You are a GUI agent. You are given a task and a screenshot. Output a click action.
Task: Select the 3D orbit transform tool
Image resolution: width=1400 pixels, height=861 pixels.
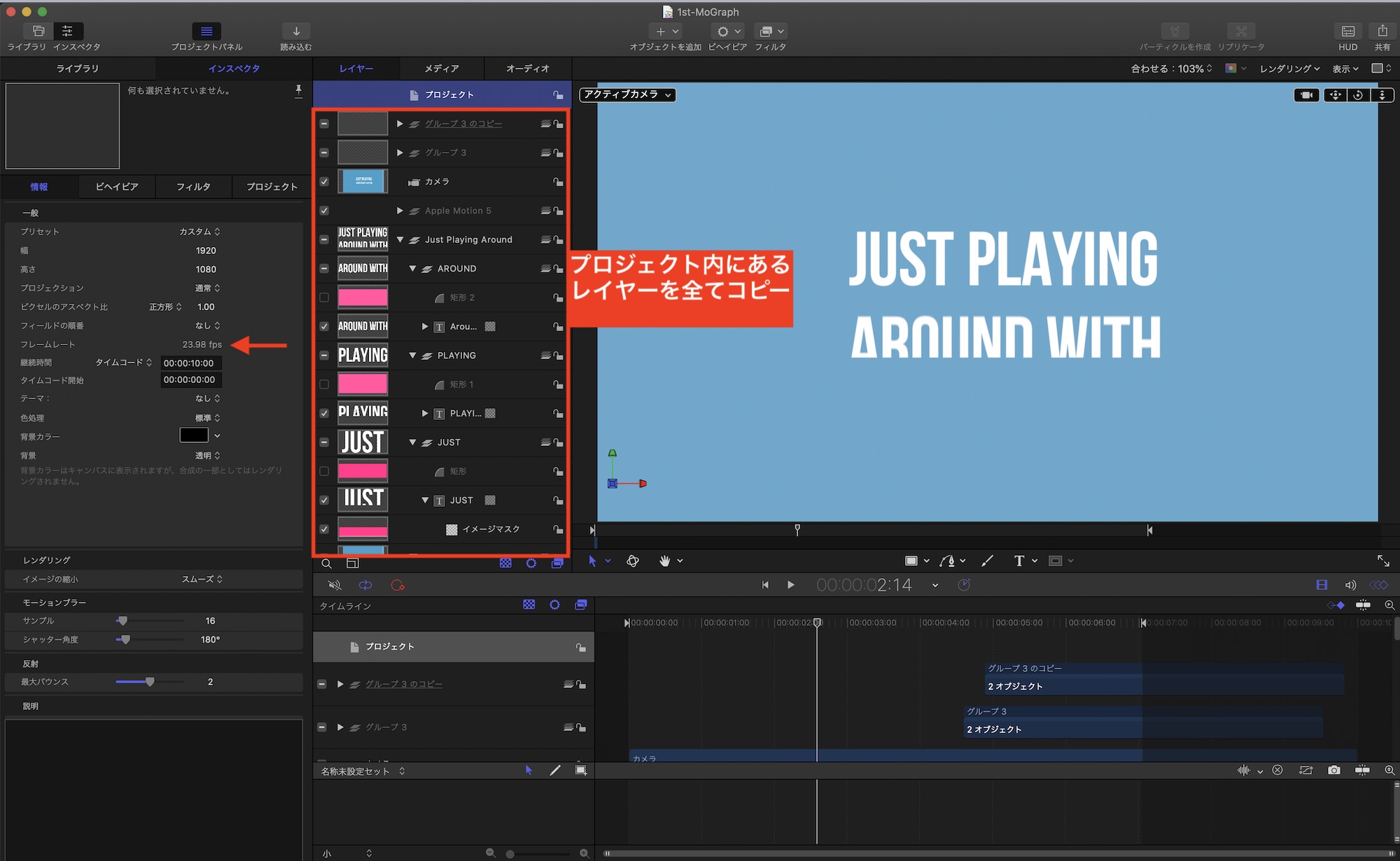pyautogui.click(x=633, y=561)
